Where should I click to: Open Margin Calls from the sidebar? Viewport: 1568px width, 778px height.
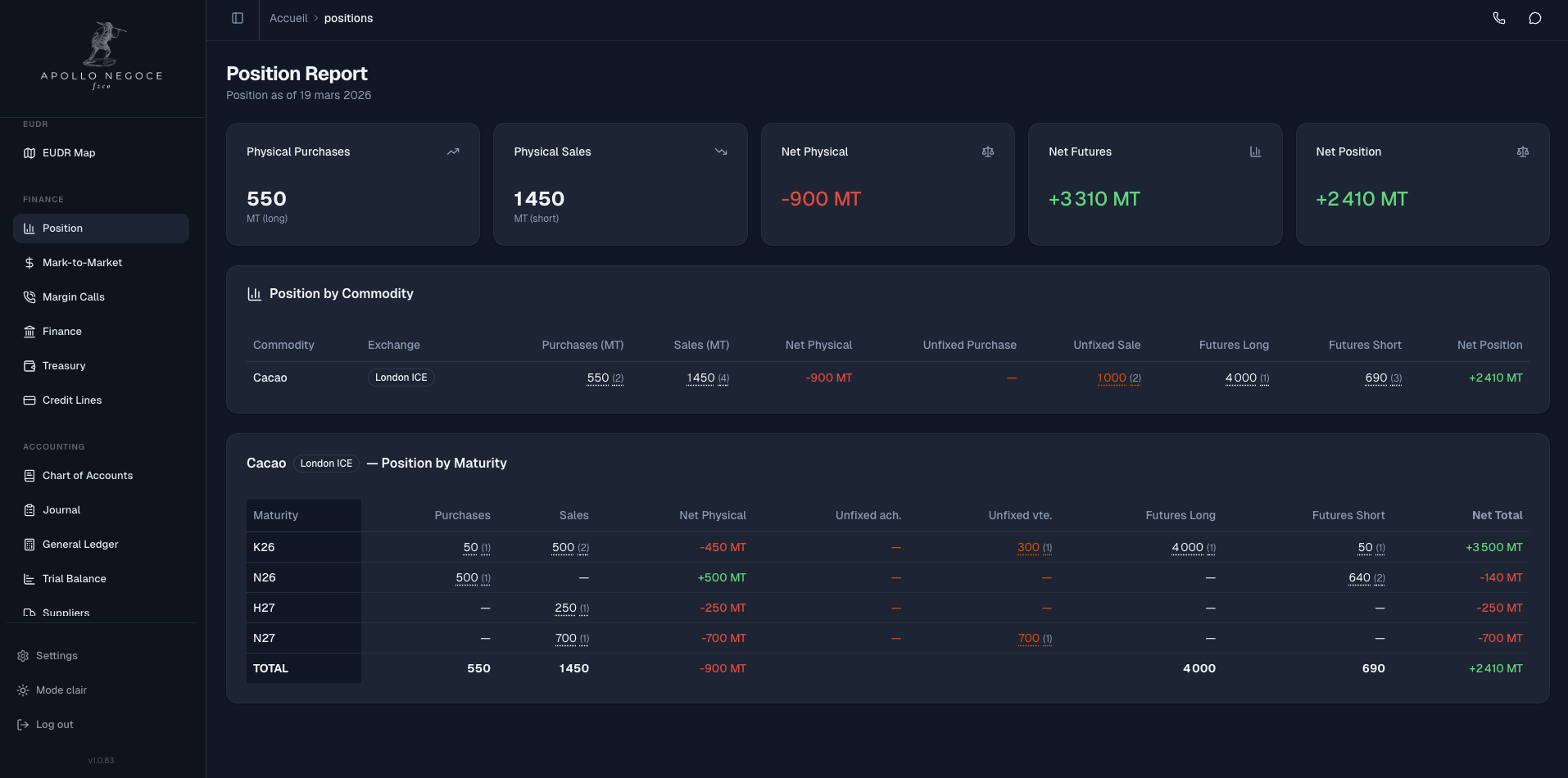point(73,297)
